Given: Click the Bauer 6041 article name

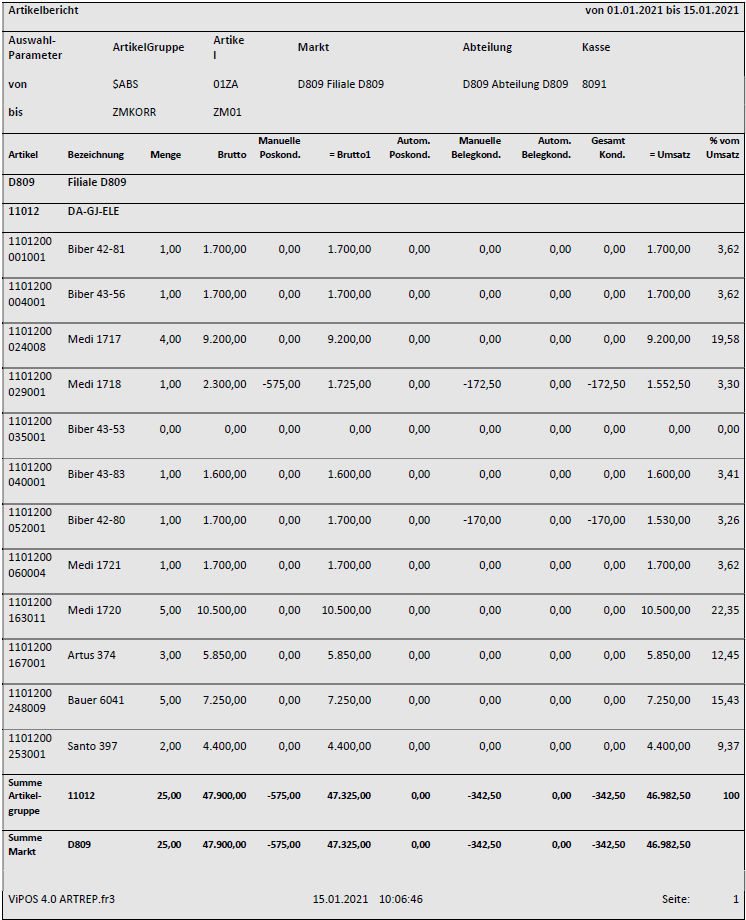Looking at the screenshot, I should point(96,700).
